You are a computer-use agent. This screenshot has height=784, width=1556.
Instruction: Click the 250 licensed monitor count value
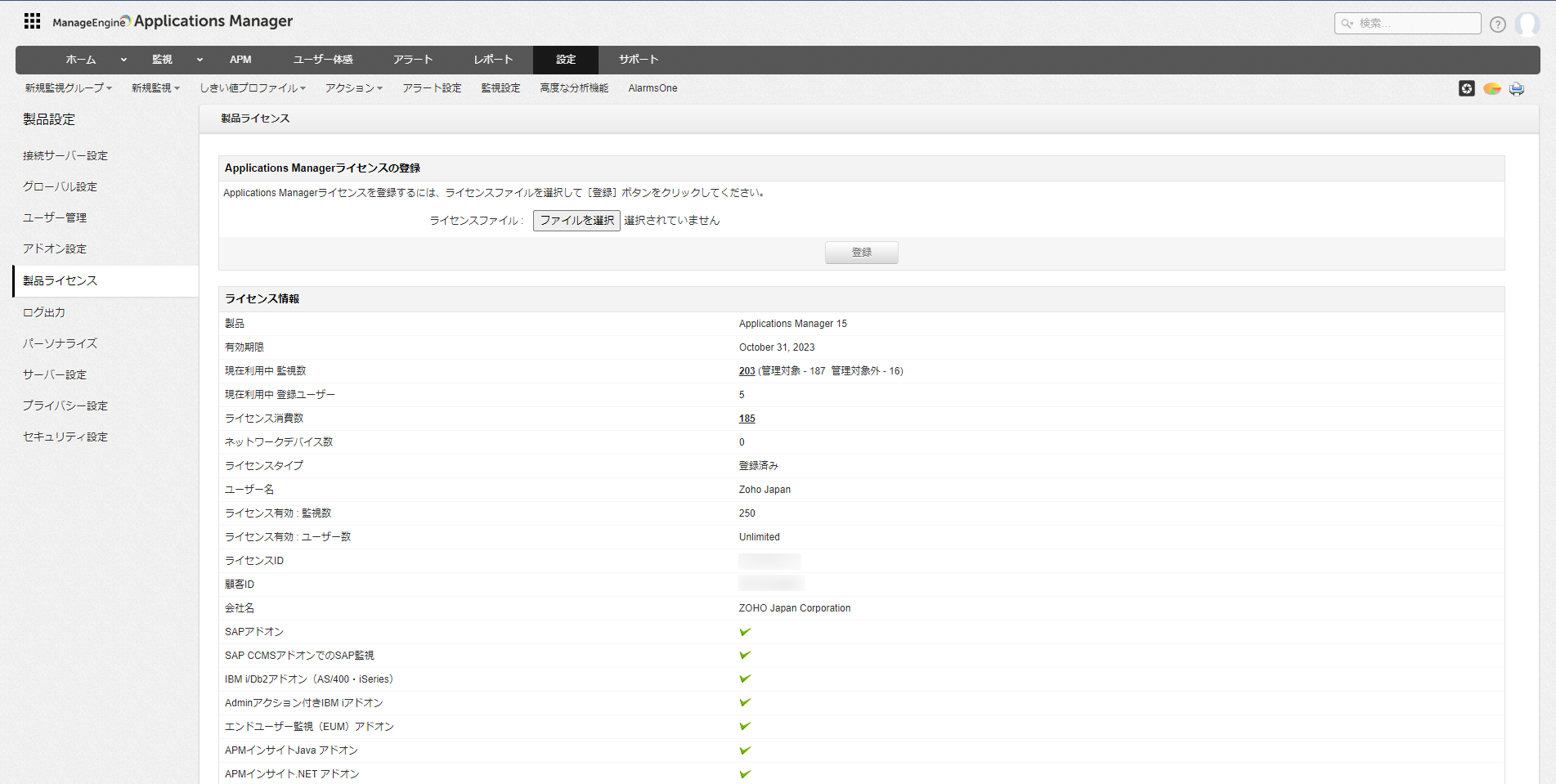(x=747, y=513)
